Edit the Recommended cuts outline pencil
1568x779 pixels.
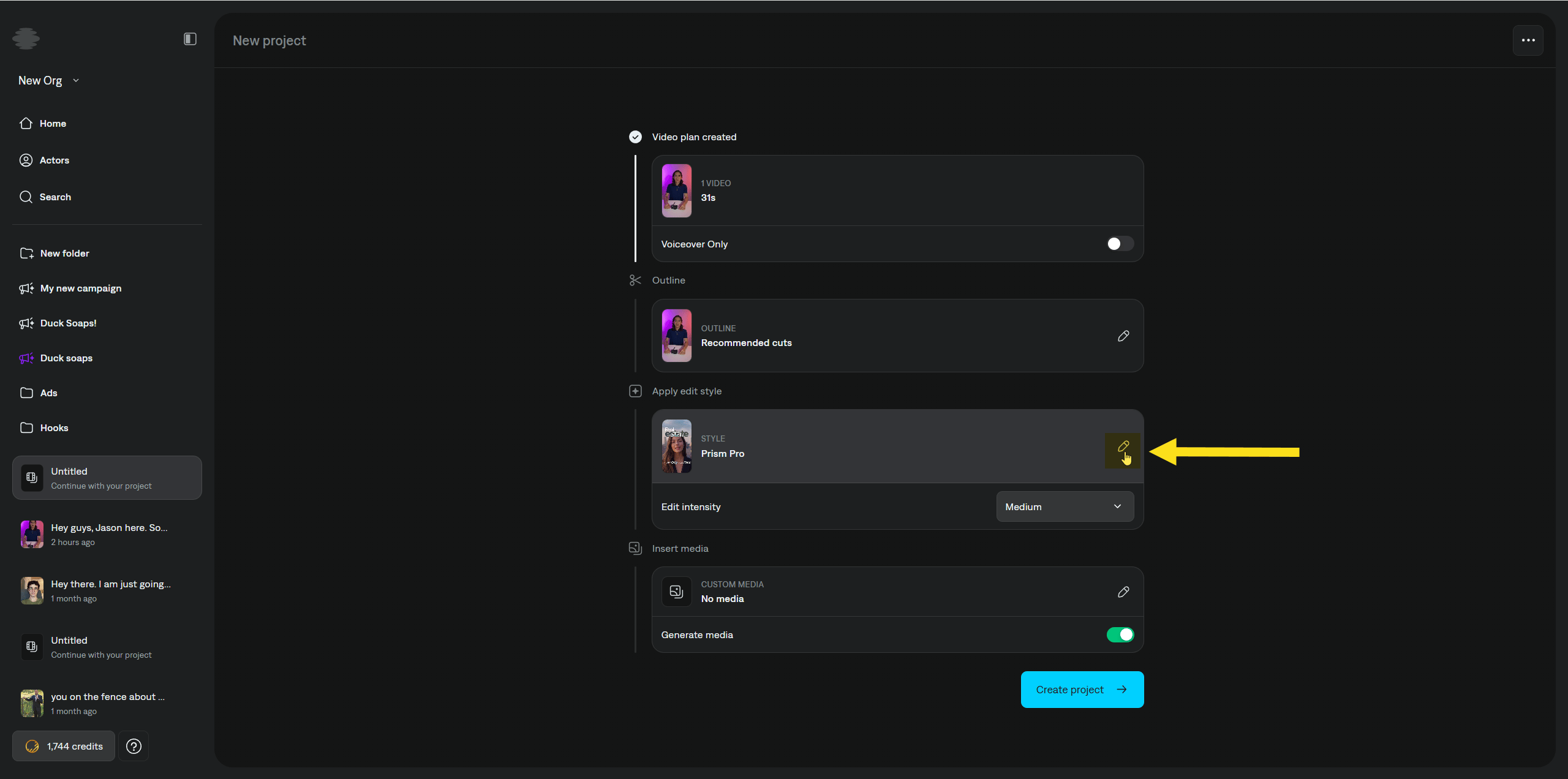1123,336
